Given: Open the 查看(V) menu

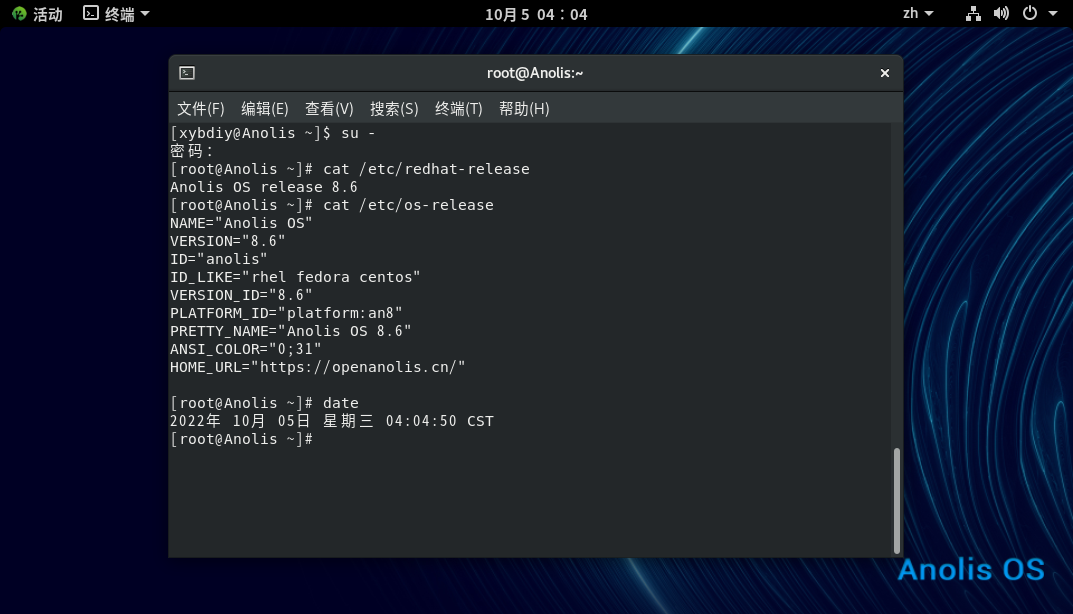Looking at the screenshot, I should (x=329, y=109).
